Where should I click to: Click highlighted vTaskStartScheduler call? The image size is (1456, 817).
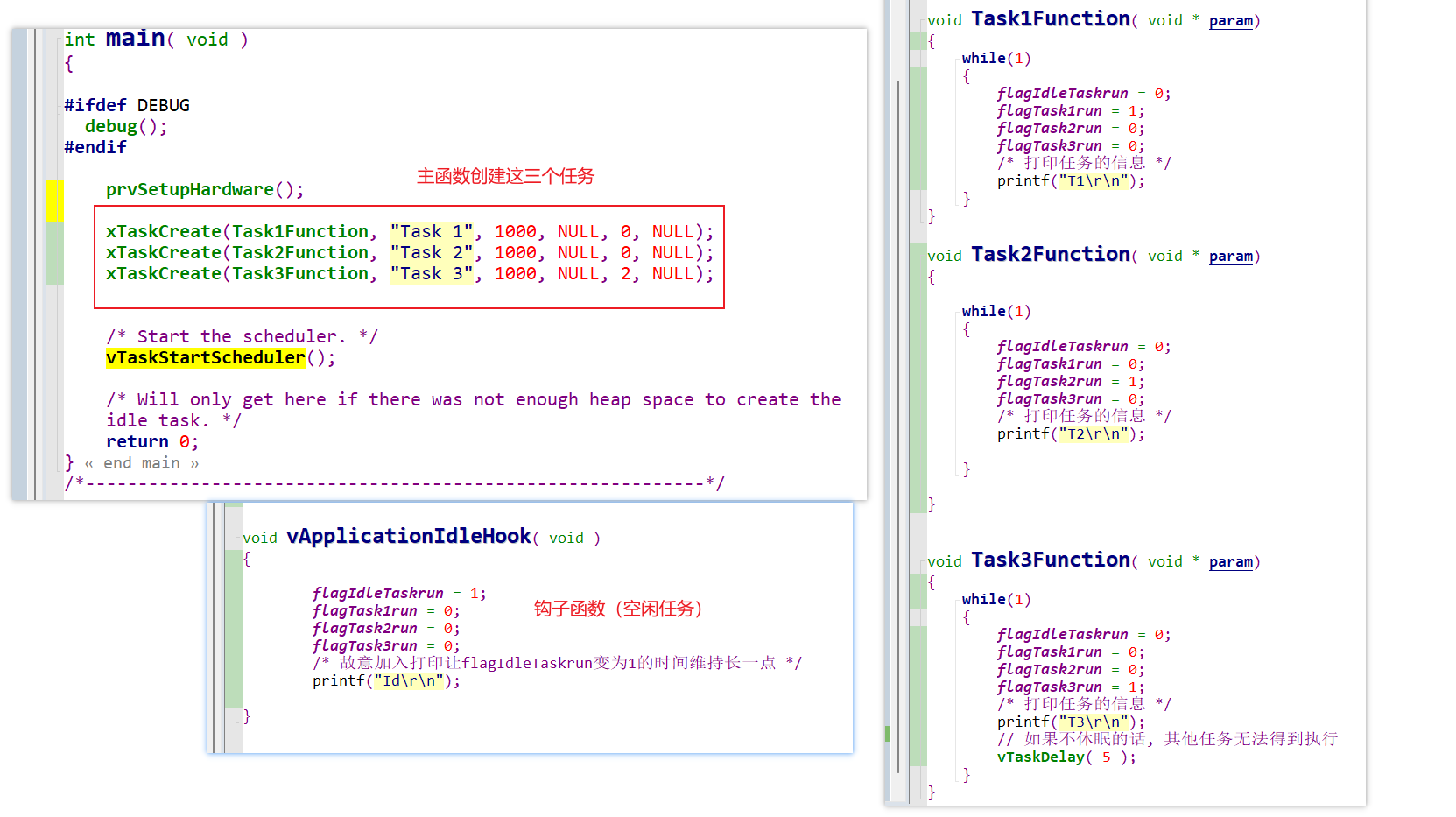[x=206, y=357]
